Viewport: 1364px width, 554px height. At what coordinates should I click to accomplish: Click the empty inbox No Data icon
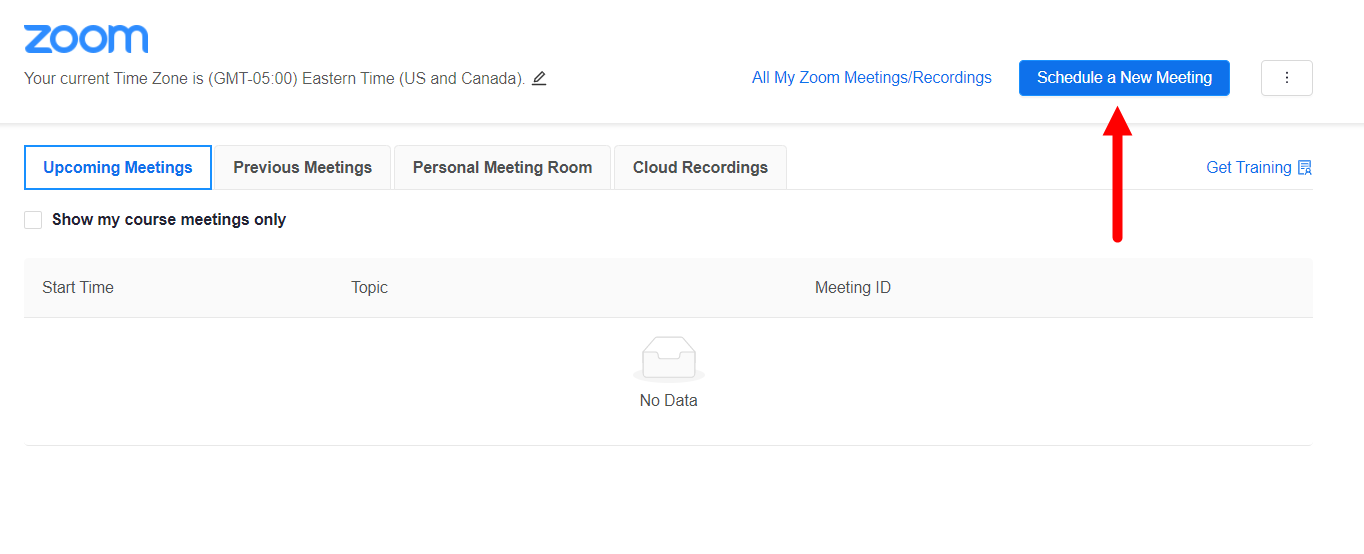click(669, 359)
